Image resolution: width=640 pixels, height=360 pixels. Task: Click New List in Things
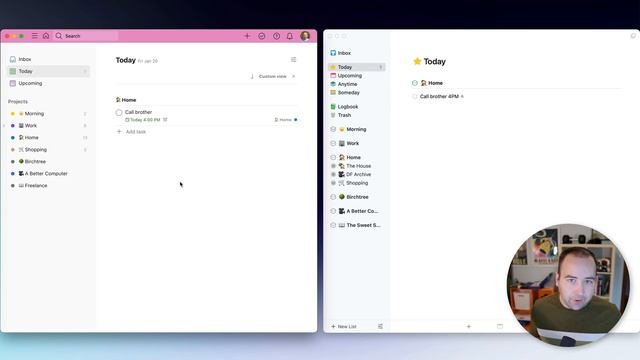coord(344,327)
